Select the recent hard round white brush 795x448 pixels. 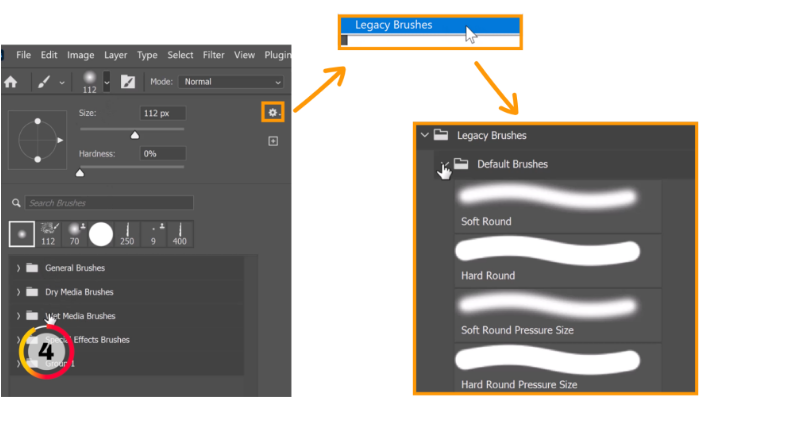(x=101, y=234)
